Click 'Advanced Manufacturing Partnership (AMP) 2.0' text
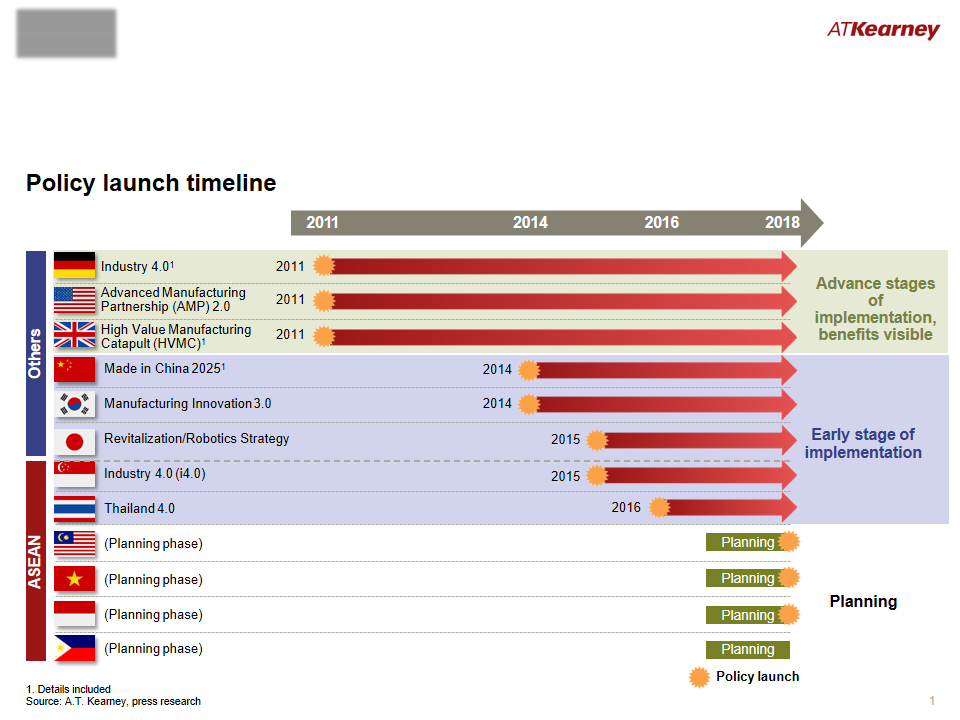960x720 pixels. point(173,299)
